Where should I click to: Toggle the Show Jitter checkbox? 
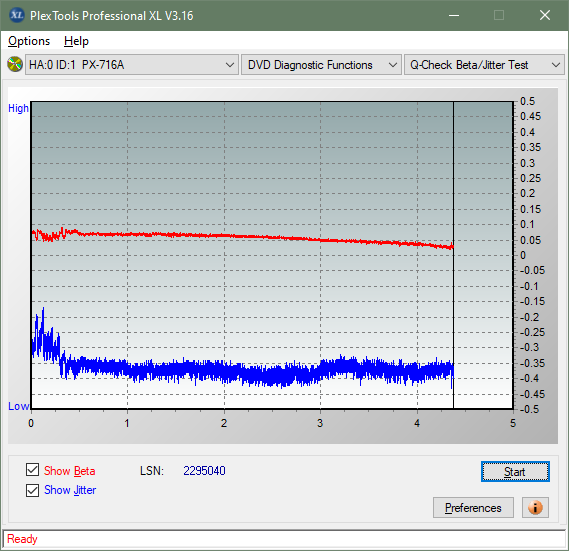32,490
